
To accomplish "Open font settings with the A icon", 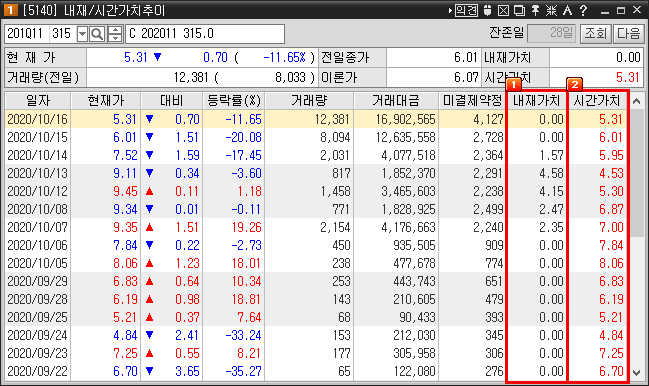I will (567, 10).
